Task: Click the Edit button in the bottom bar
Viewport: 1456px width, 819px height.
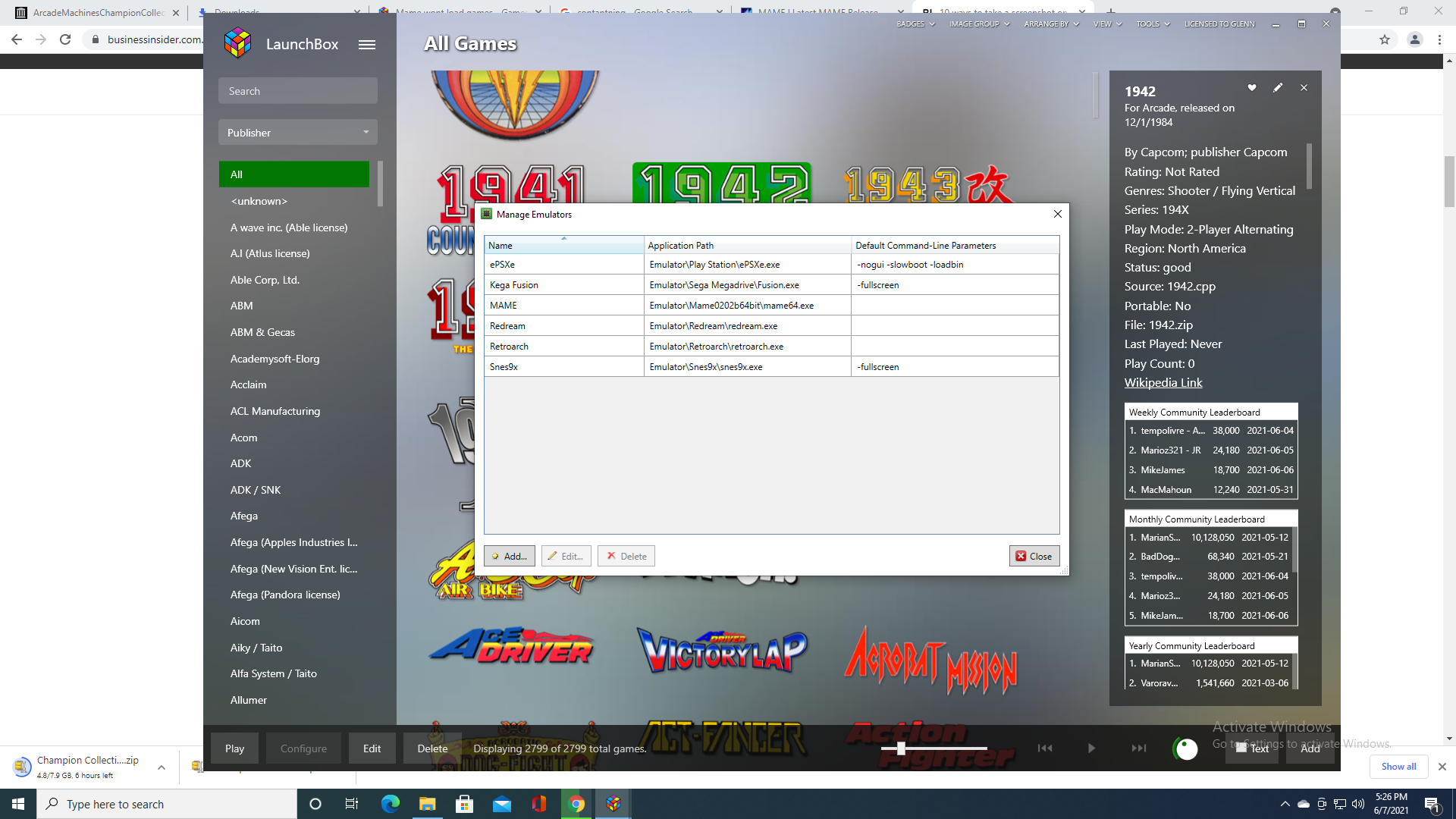Action: pos(372,748)
